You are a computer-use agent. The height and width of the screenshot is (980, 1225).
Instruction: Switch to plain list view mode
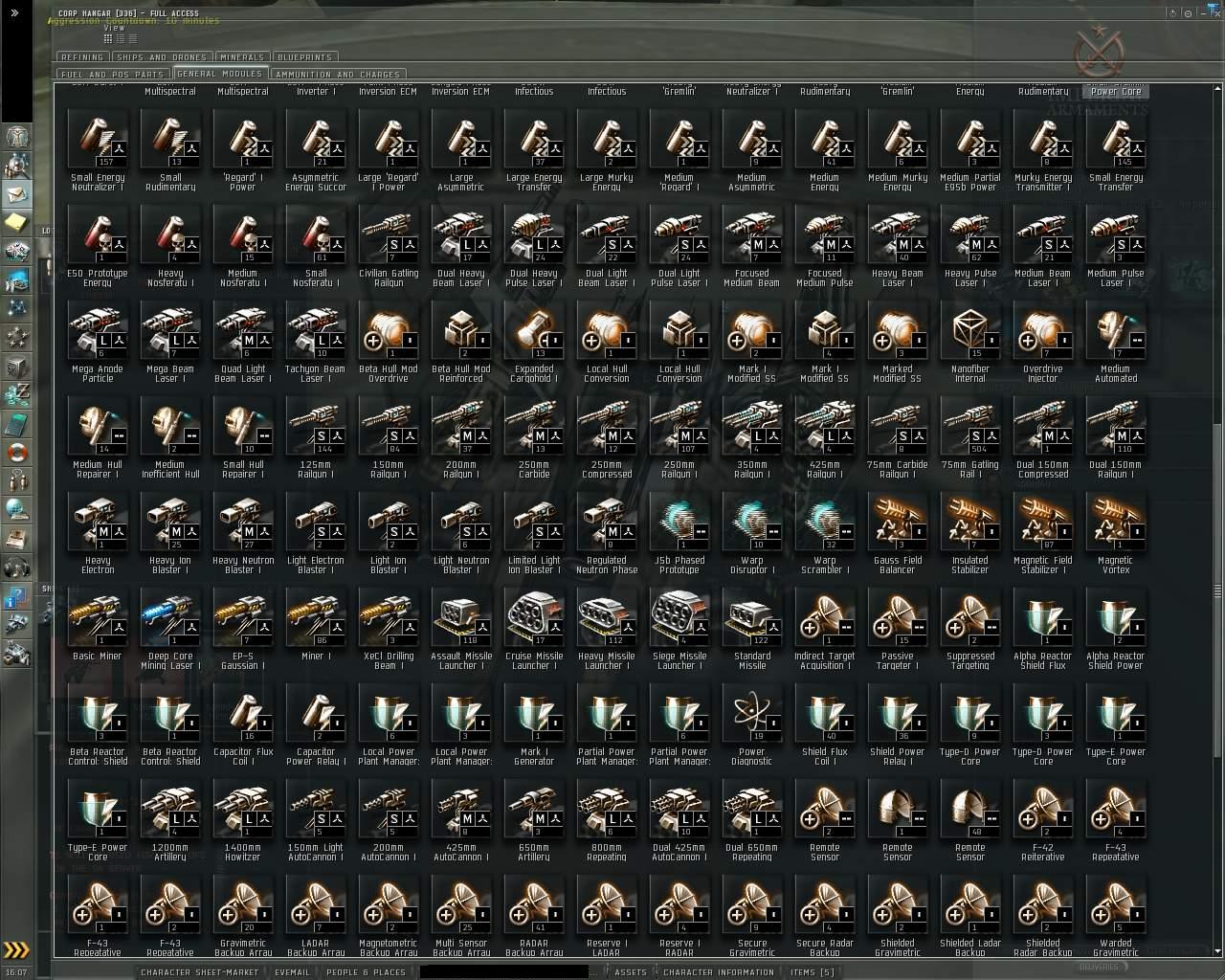coord(131,39)
